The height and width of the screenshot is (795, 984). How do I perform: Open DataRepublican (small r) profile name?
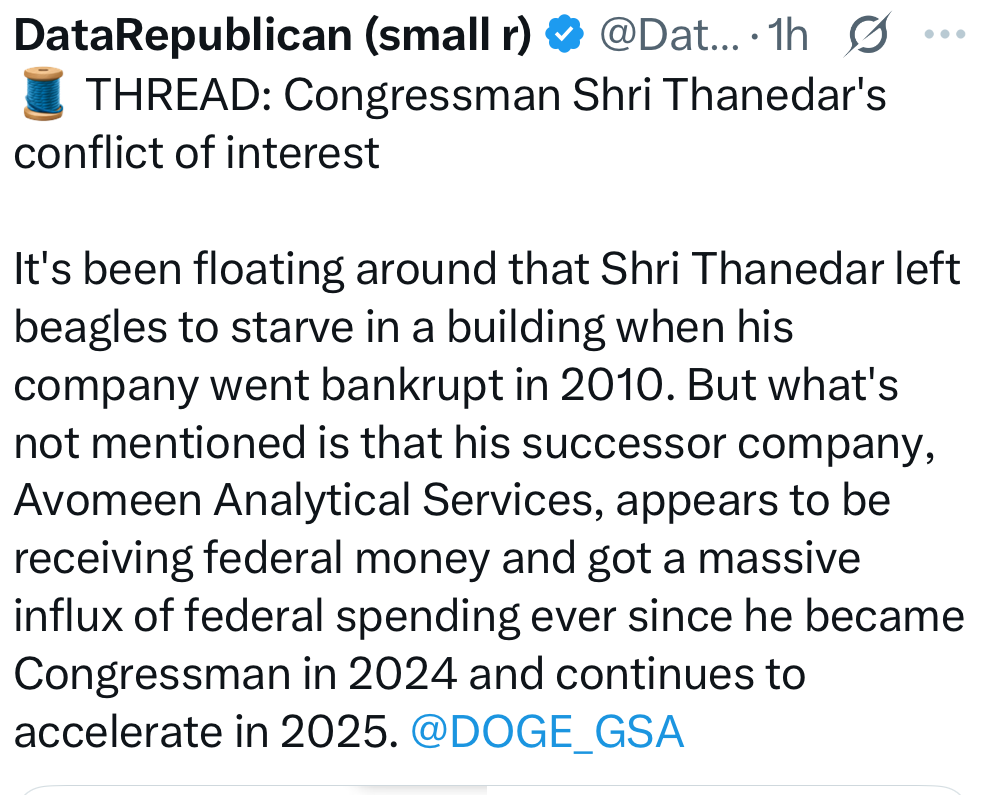pyautogui.click(x=272, y=36)
